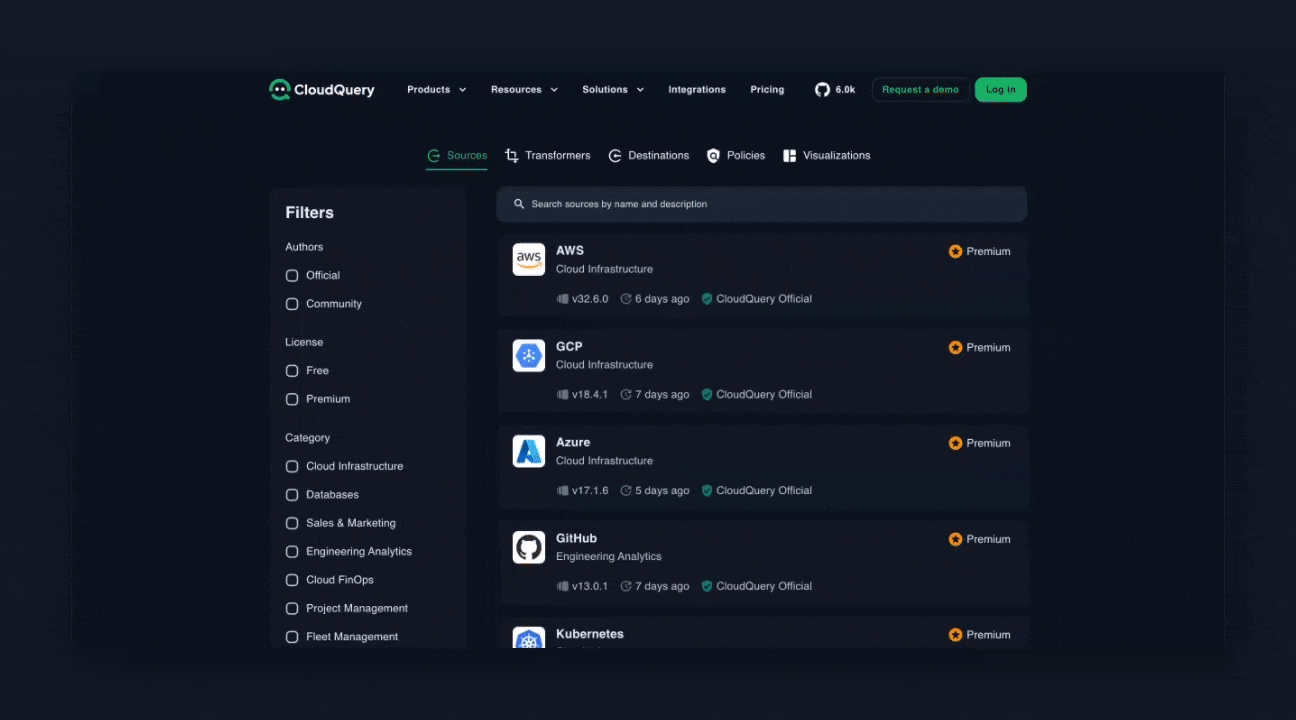Click the GitHub plugin logo
Viewport: 1296px width, 720px height.
coord(529,547)
